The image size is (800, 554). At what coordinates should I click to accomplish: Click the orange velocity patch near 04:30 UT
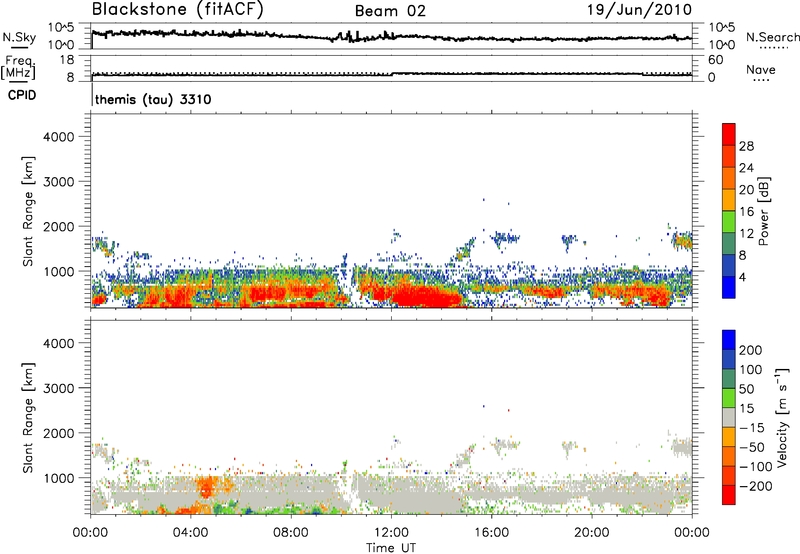point(207,486)
